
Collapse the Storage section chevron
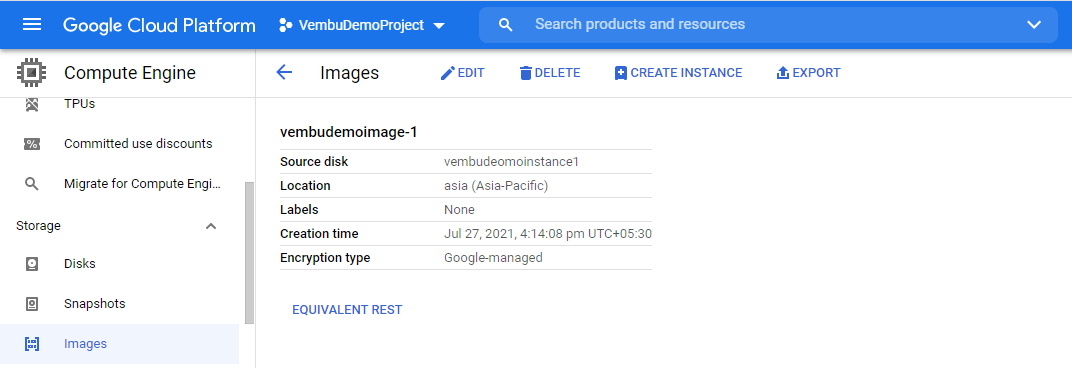(211, 226)
